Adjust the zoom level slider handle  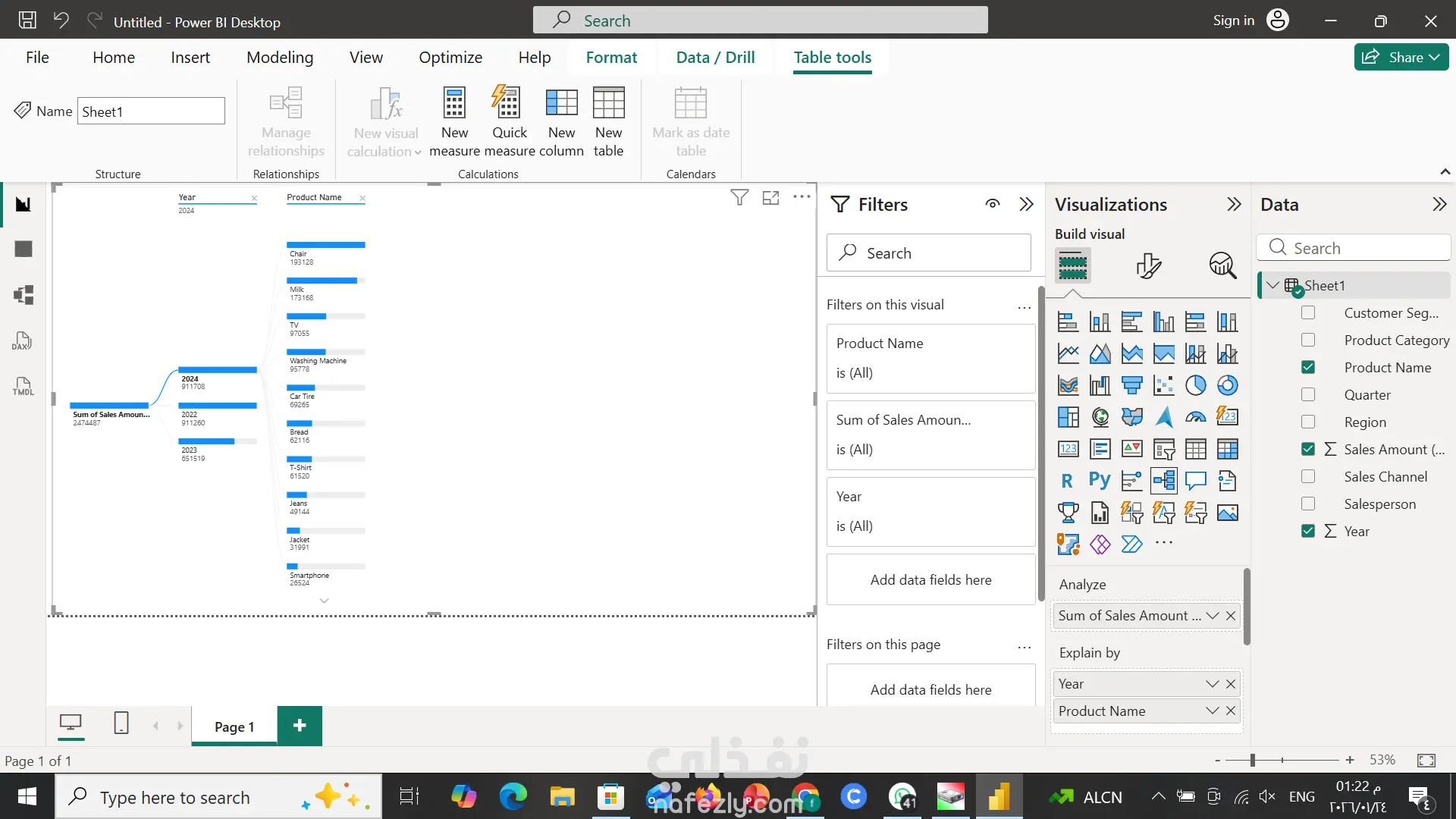[1253, 760]
